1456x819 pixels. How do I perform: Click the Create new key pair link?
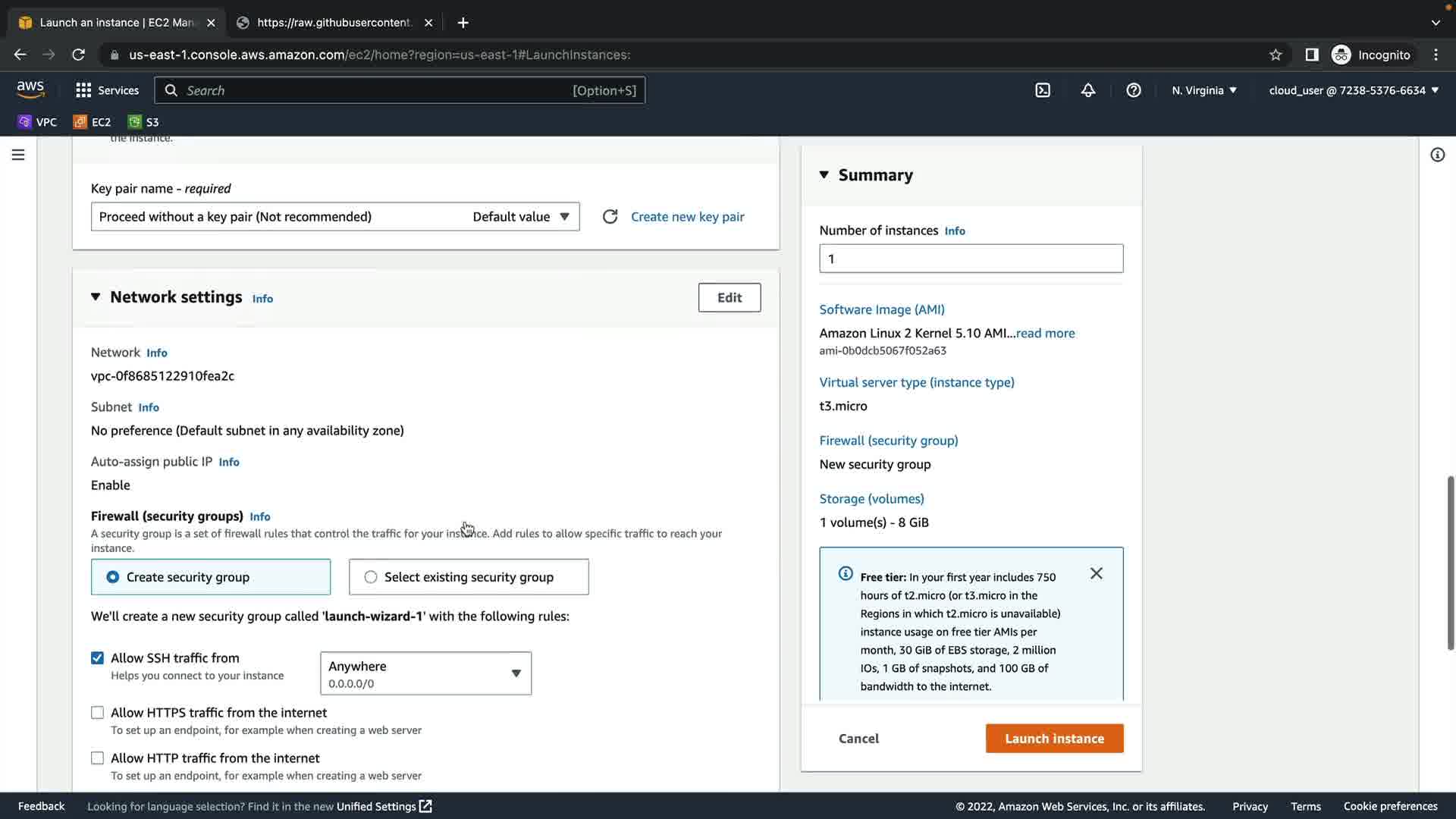point(687,217)
